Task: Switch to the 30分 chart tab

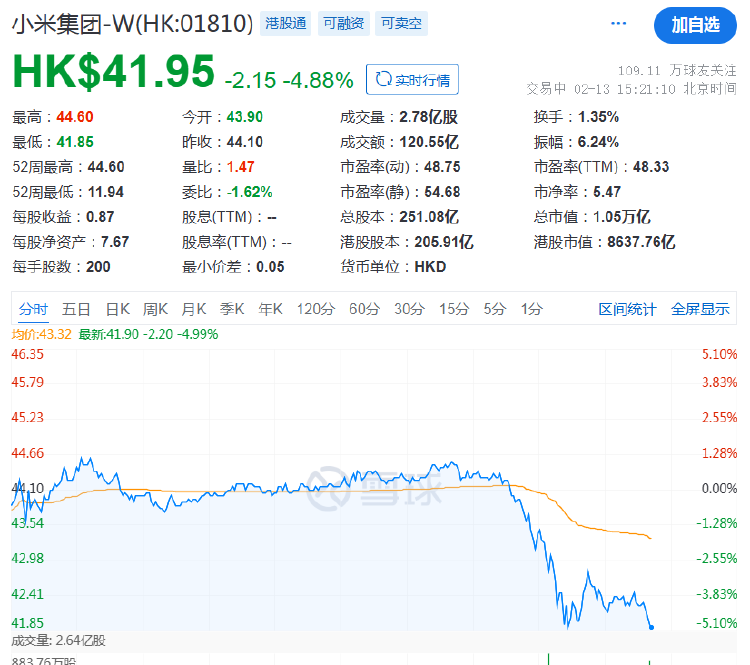Action: click(409, 309)
